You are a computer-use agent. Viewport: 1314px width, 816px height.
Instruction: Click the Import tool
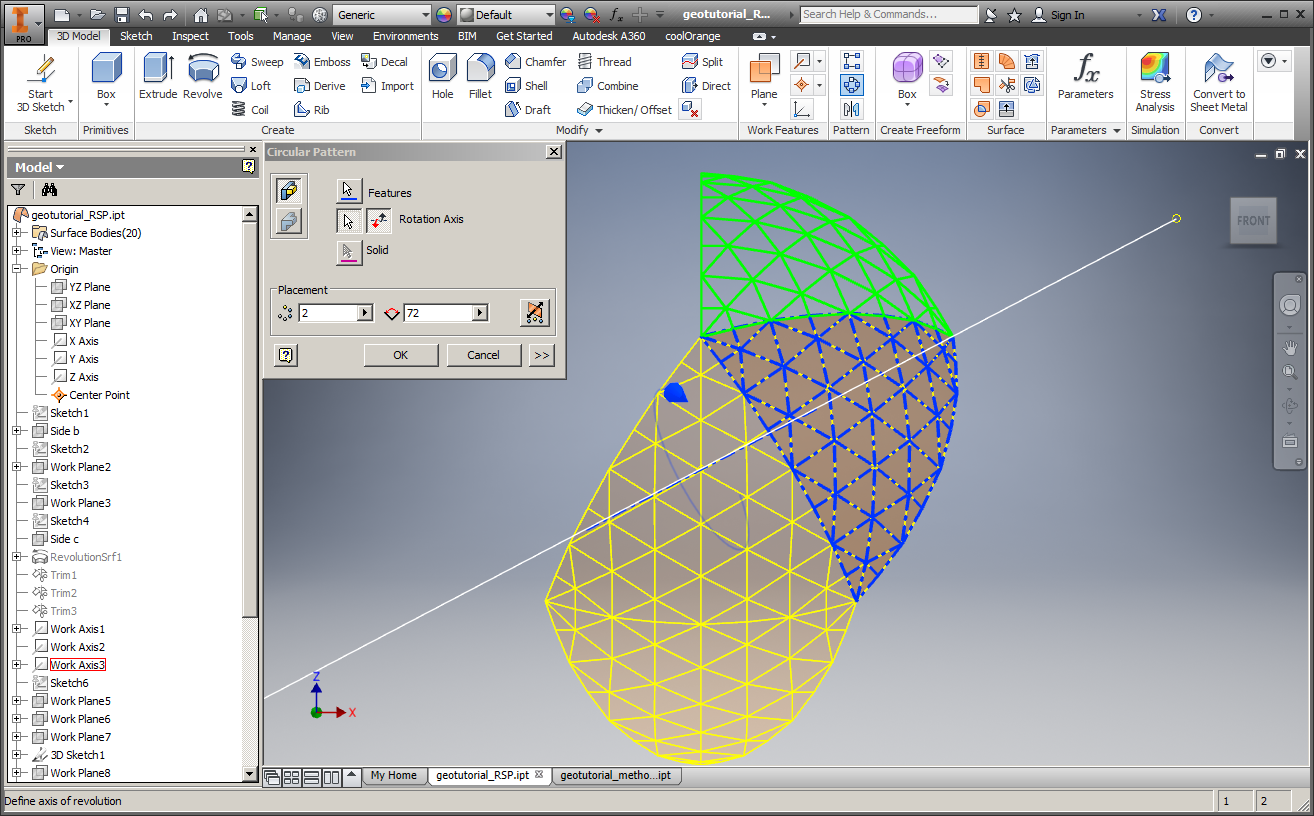pyautogui.click(x=388, y=86)
